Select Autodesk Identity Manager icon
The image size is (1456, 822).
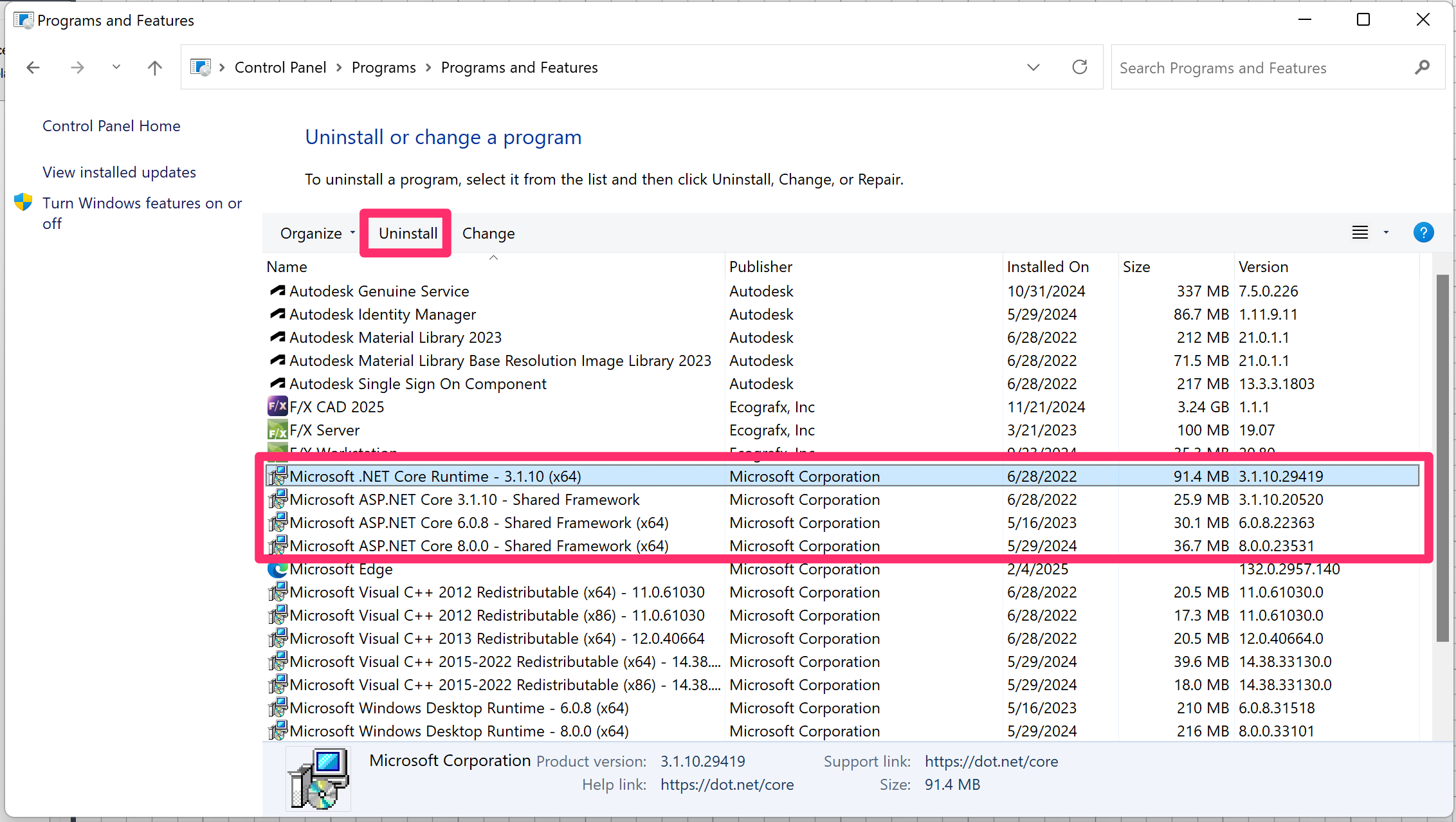[277, 315]
